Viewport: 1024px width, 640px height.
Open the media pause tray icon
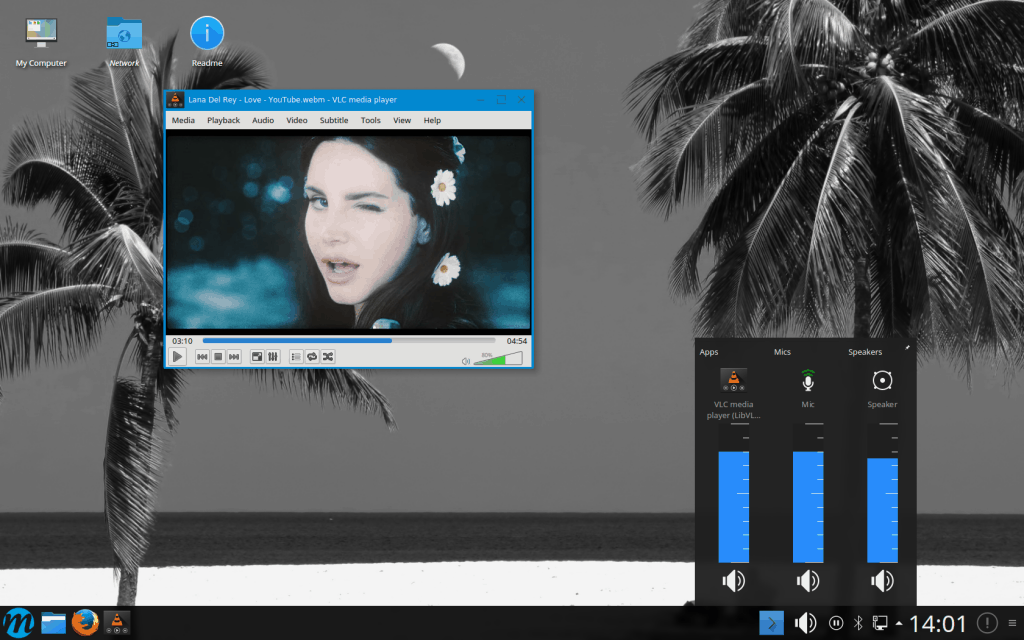click(x=835, y=623)
